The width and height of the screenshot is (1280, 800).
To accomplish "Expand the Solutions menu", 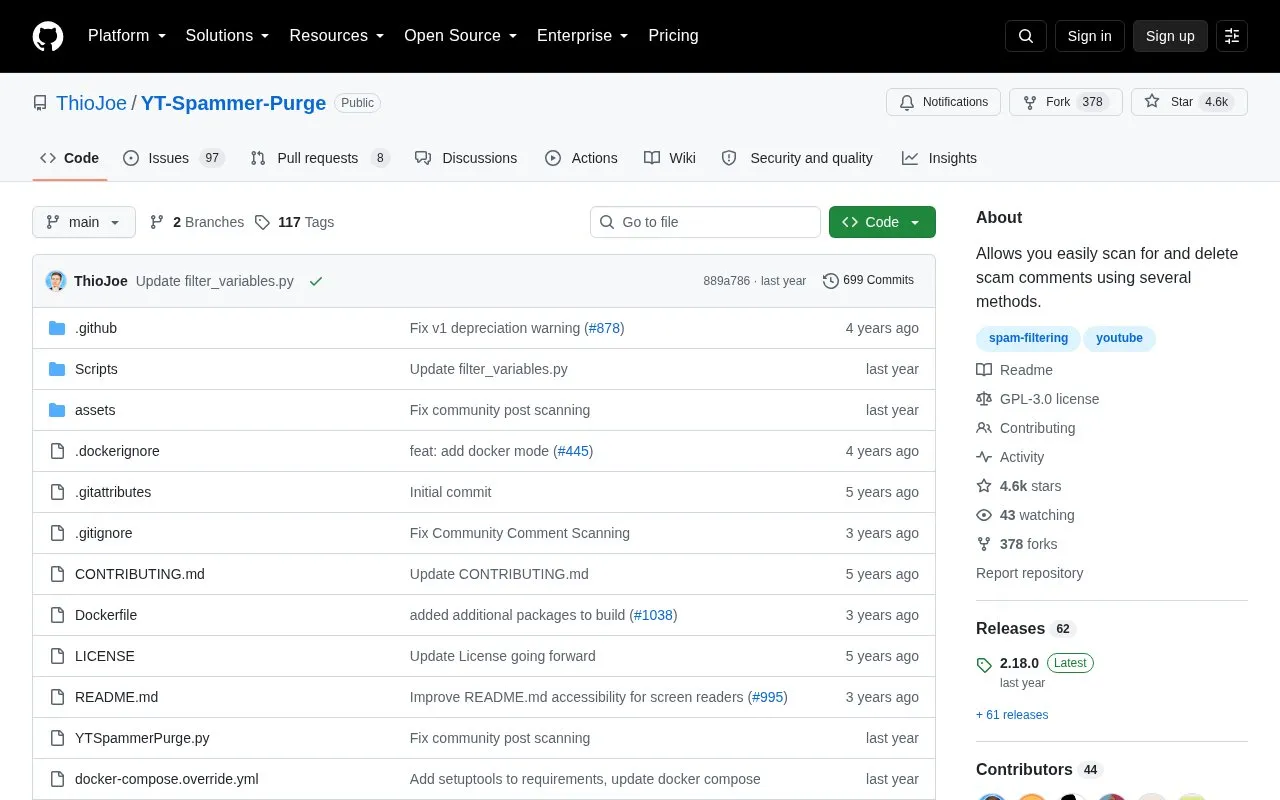I will click(x=227, y=36).
